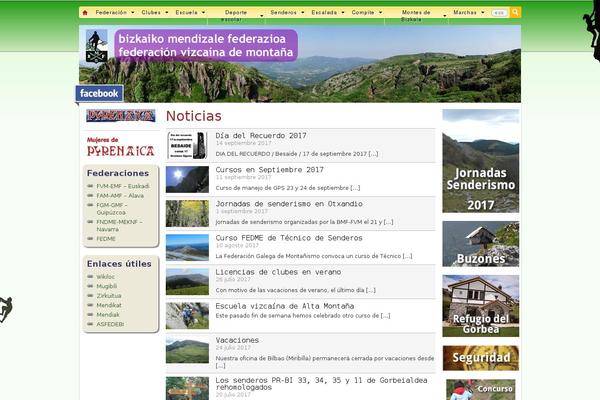Open the Cursos en Septiembre 2017 headline
Screen dimensions: 600x400
pos(269,170)
